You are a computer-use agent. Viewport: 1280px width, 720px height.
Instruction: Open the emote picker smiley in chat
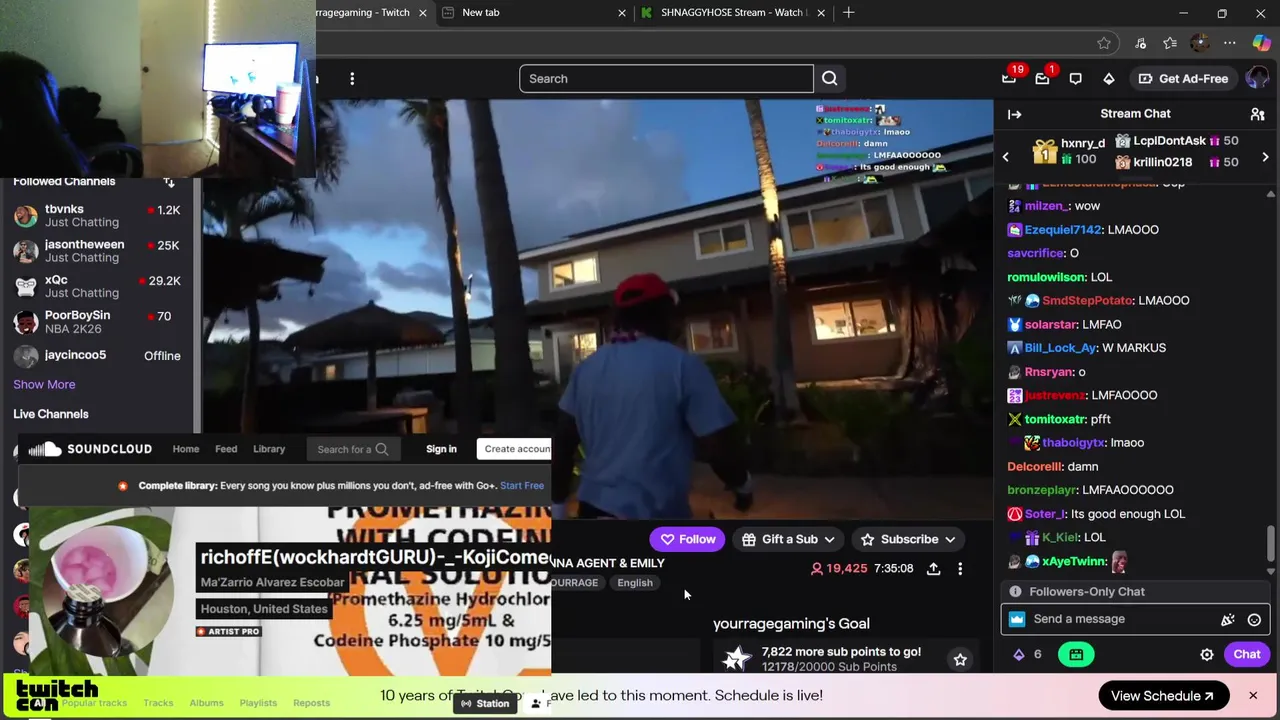(x=1254, y=619)
